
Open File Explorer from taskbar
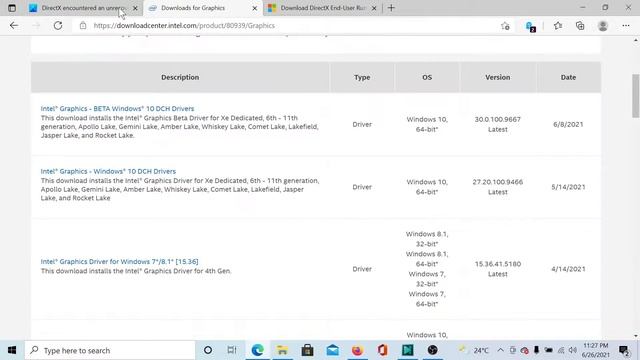282,350
